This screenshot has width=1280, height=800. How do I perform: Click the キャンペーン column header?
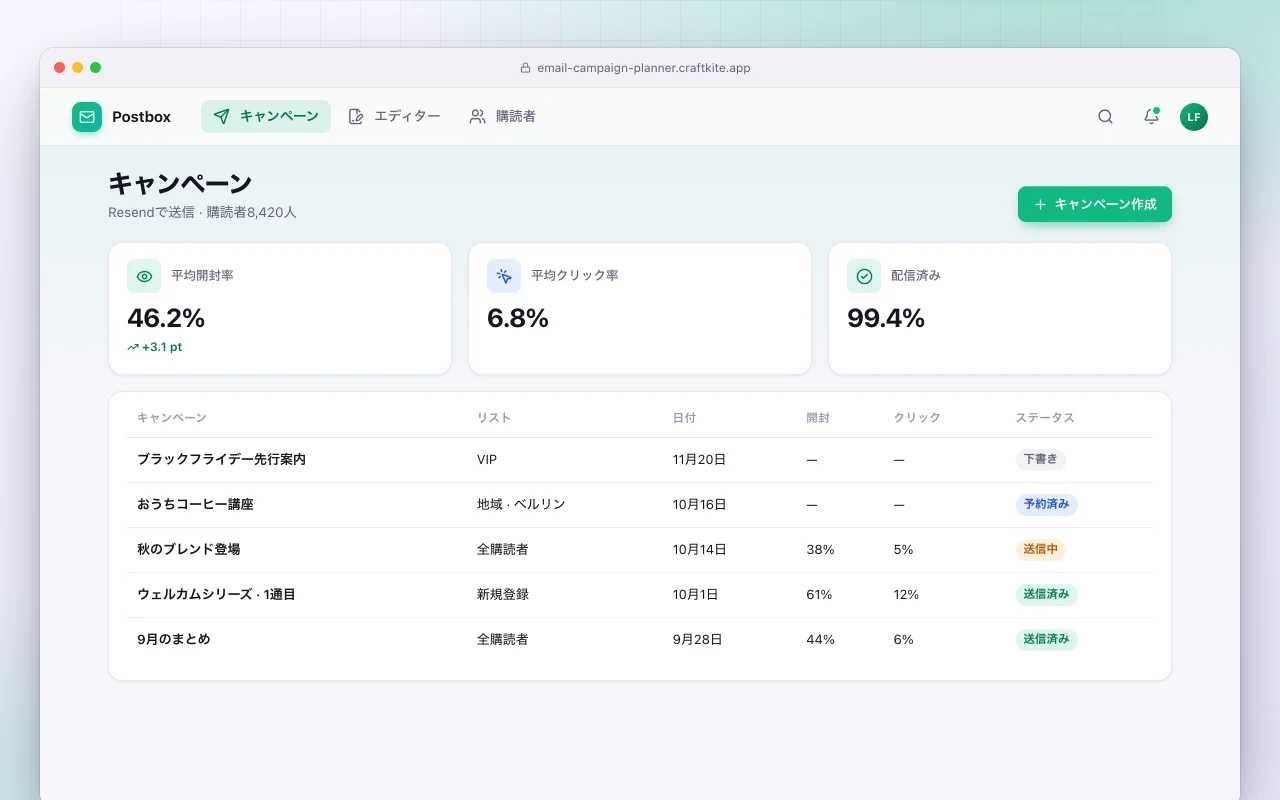[x=172, y=418]
